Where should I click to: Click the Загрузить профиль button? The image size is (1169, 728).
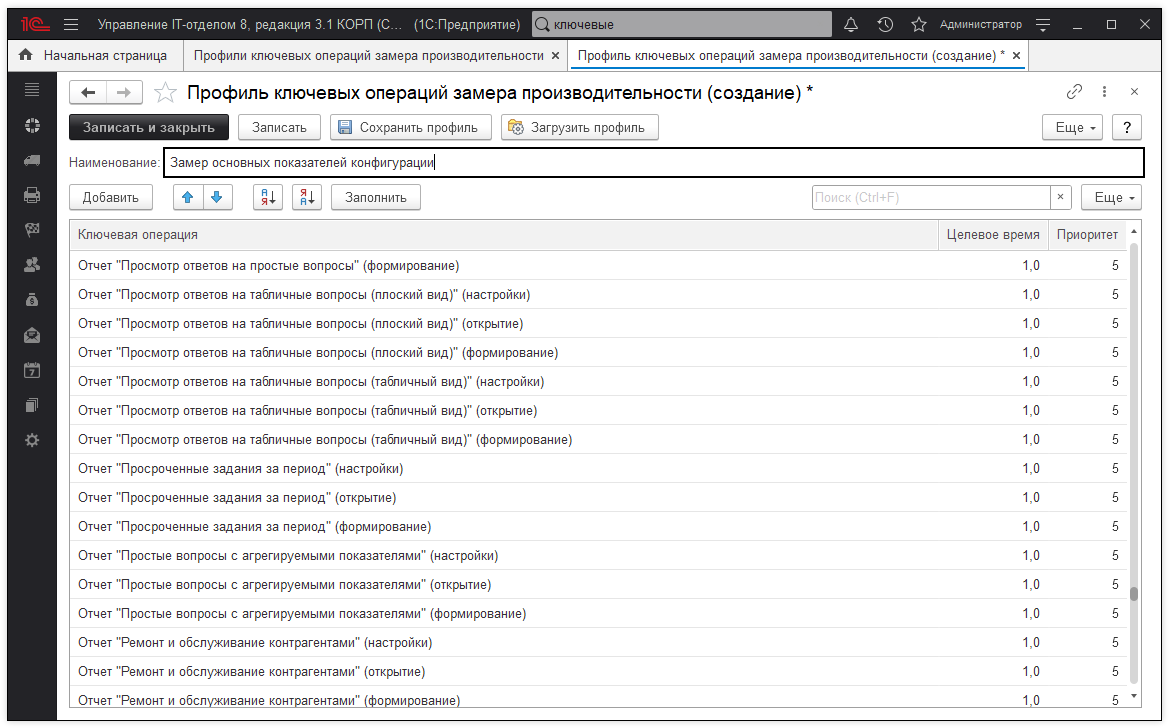click(x=579, y=128)
